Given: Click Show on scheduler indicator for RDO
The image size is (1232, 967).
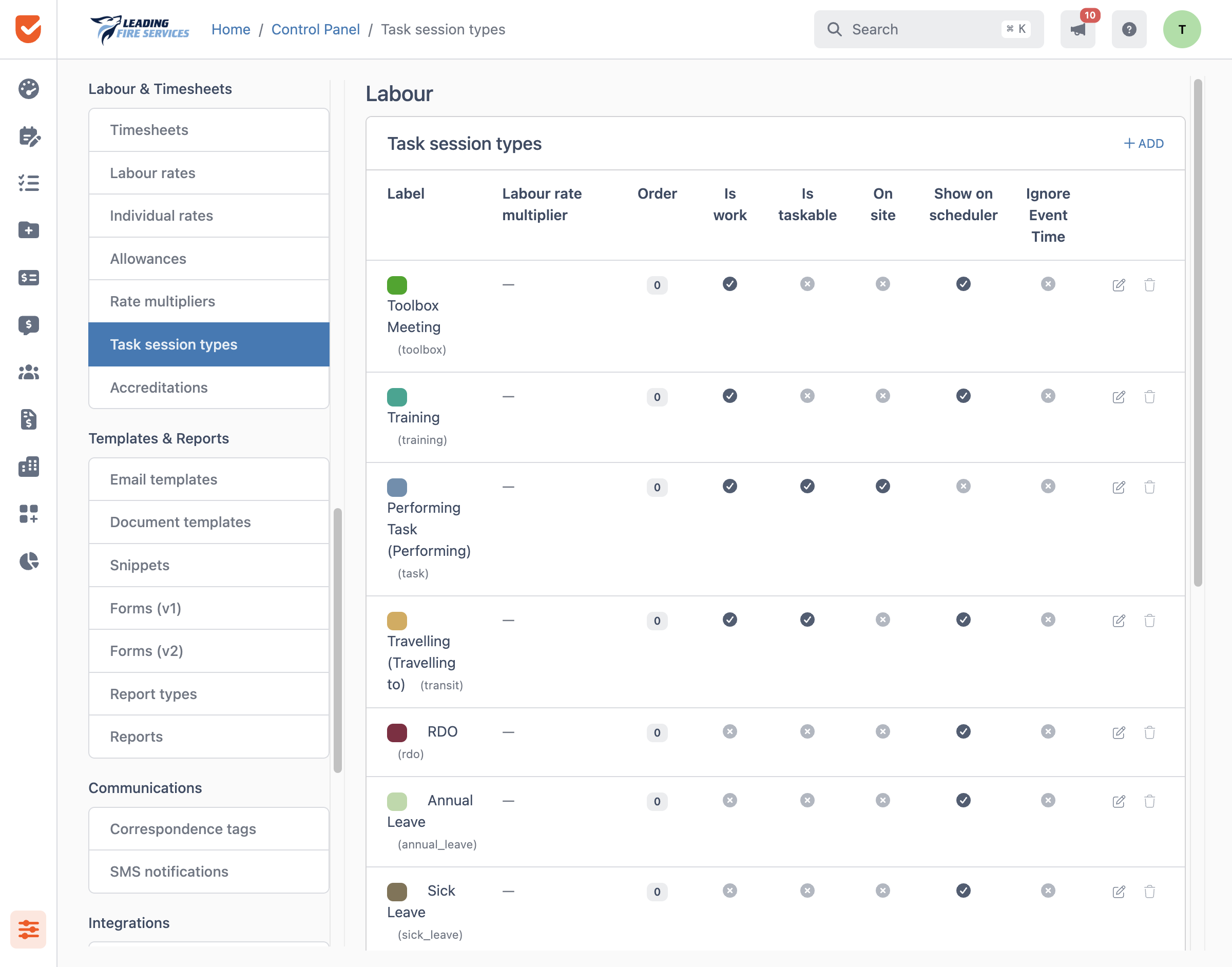Looking at the screenshot, I should tap(963, 731).
